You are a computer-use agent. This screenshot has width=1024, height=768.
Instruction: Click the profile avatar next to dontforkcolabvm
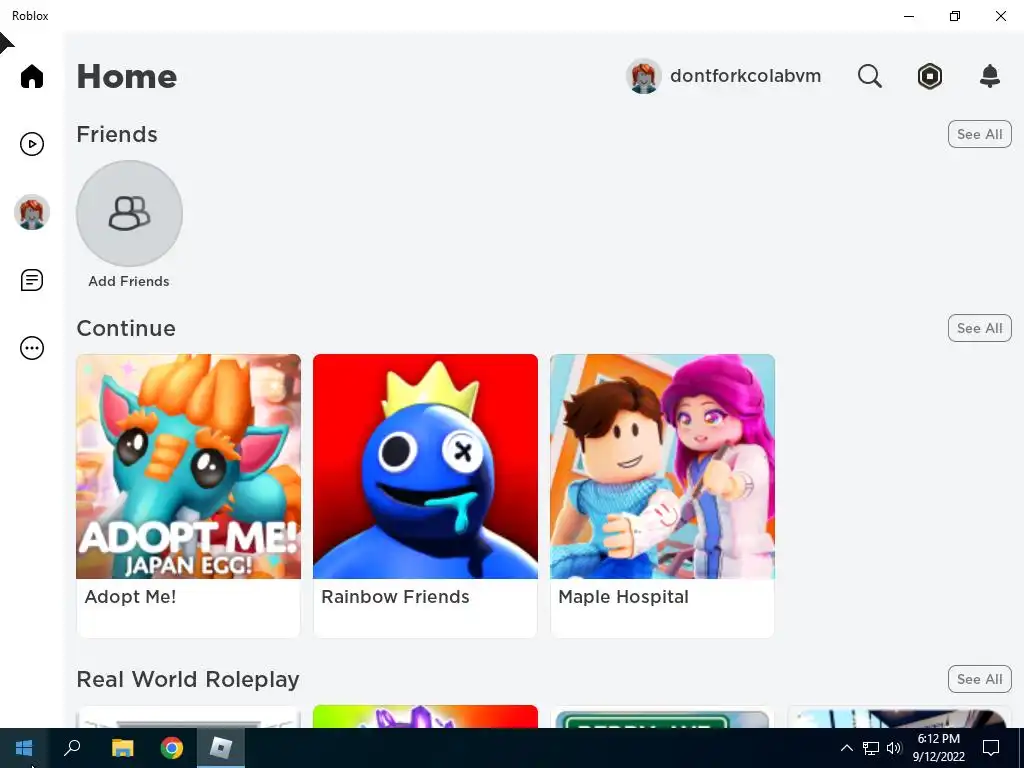pyautogui.click(x=643, y=76)
